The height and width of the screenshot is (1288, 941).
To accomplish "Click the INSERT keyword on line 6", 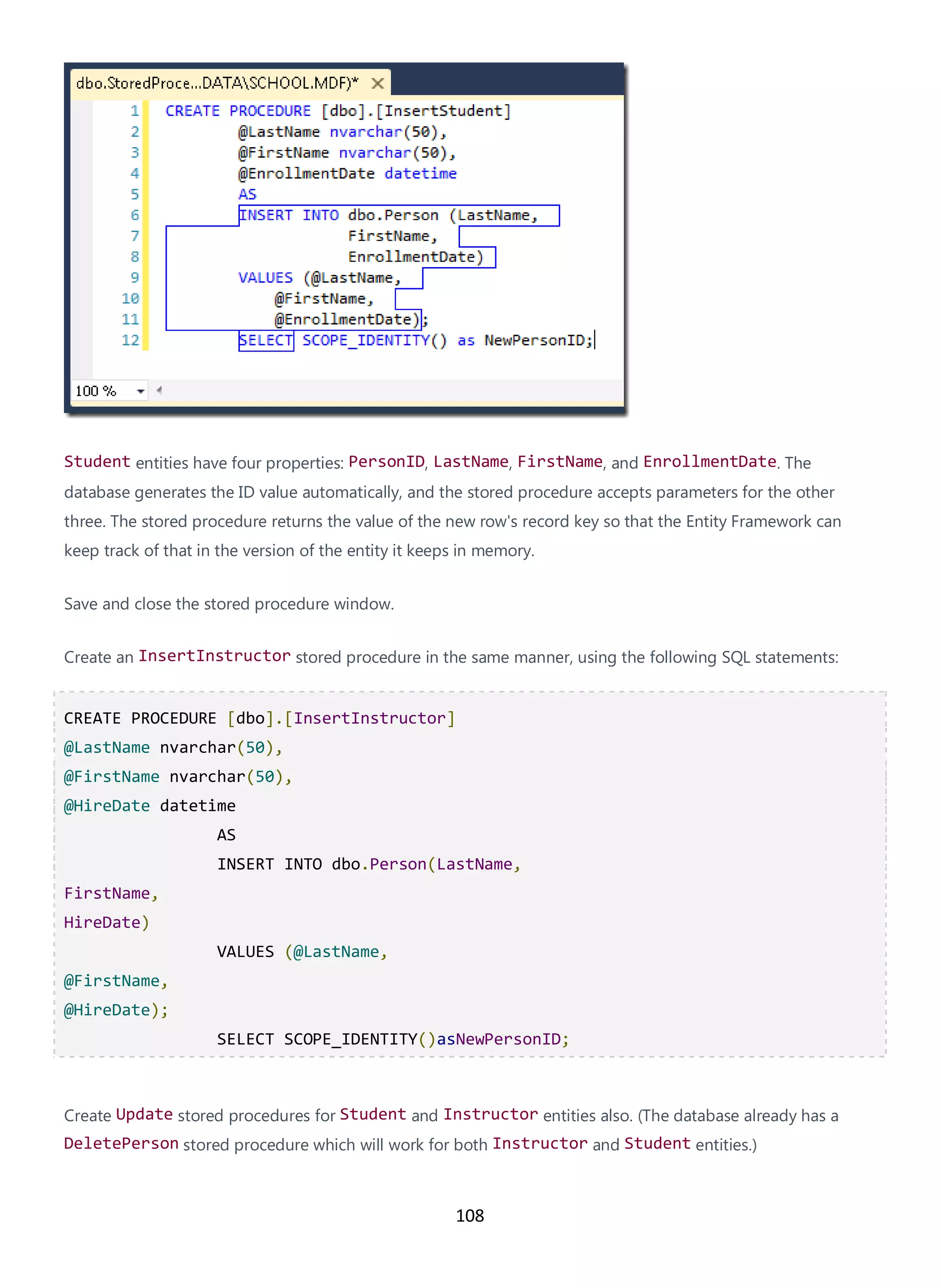I will [x=266, y=215].
